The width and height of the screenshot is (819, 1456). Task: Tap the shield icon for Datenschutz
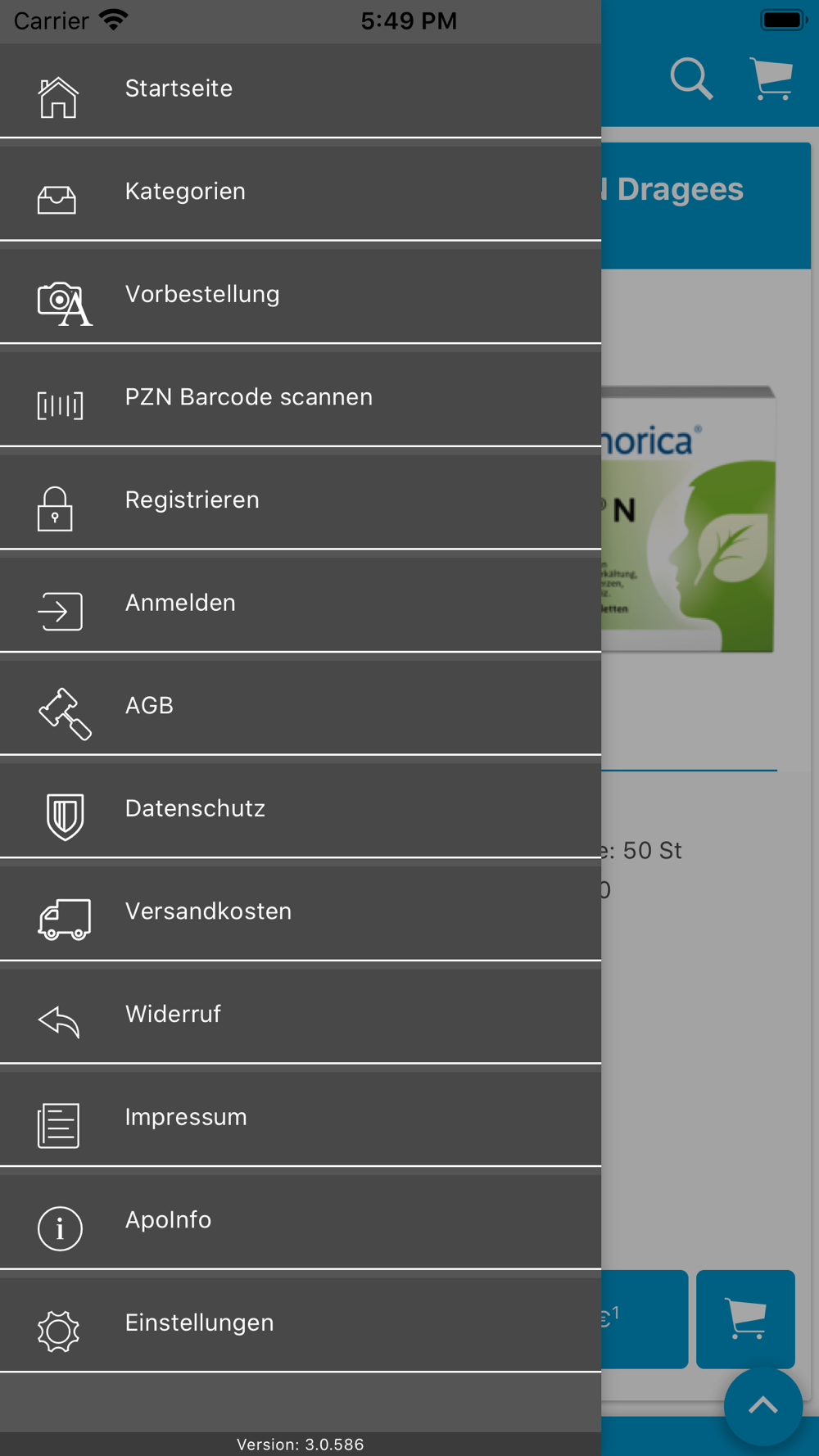coord(65,816)
